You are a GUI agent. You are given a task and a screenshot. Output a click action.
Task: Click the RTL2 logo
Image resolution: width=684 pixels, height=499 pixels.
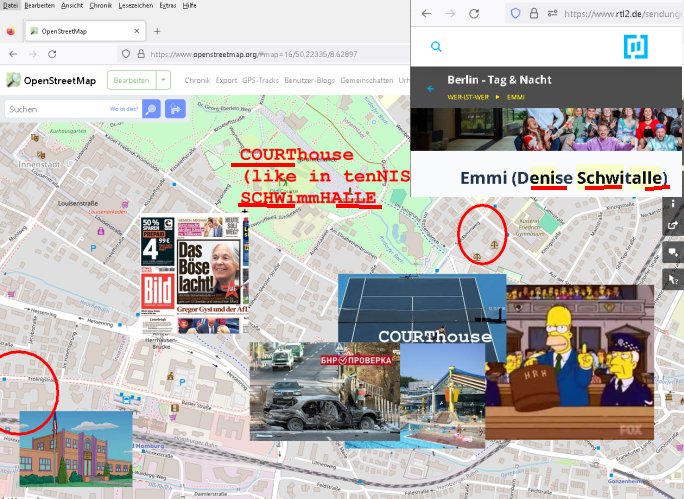coord(636,47)
